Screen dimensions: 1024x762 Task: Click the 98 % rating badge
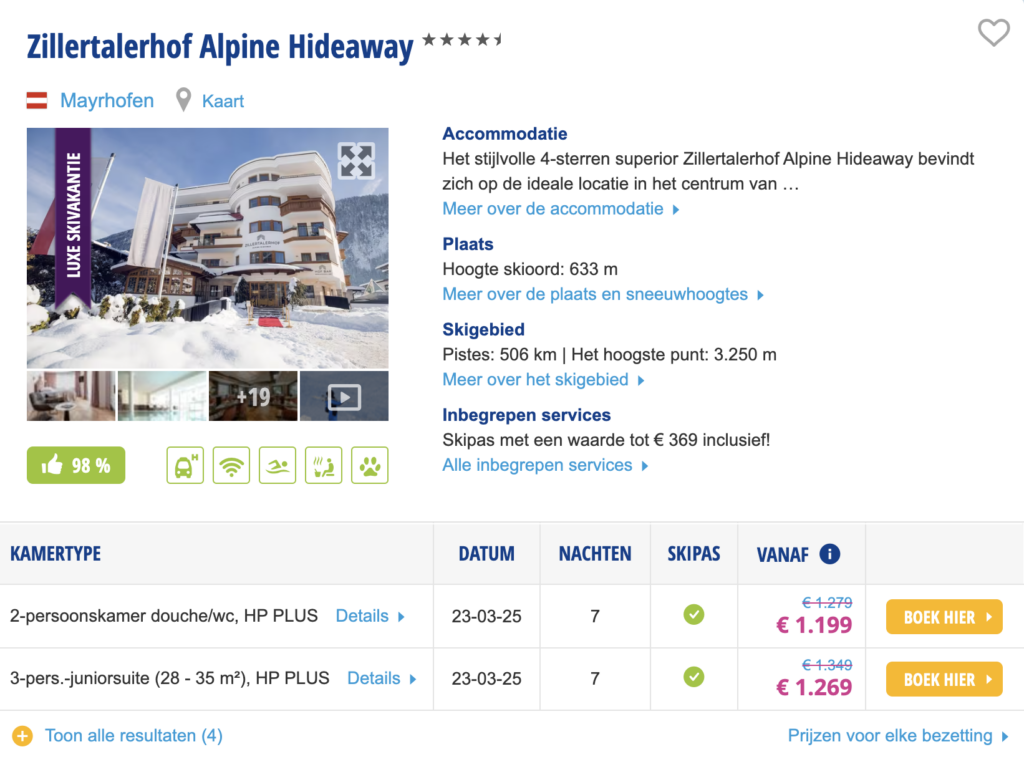coord(76,465)
